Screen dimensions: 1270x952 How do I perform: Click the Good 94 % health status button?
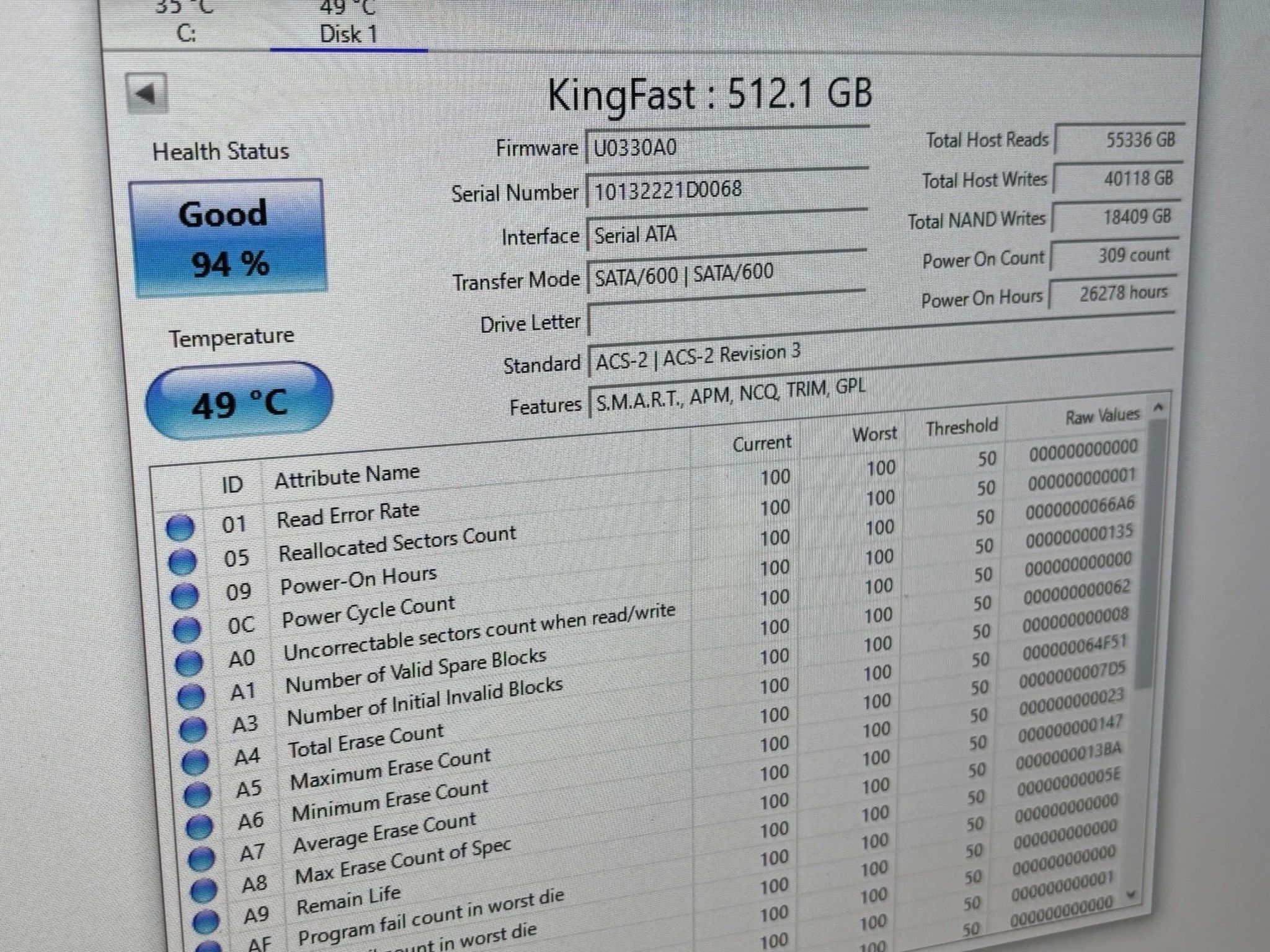[228, 237]
